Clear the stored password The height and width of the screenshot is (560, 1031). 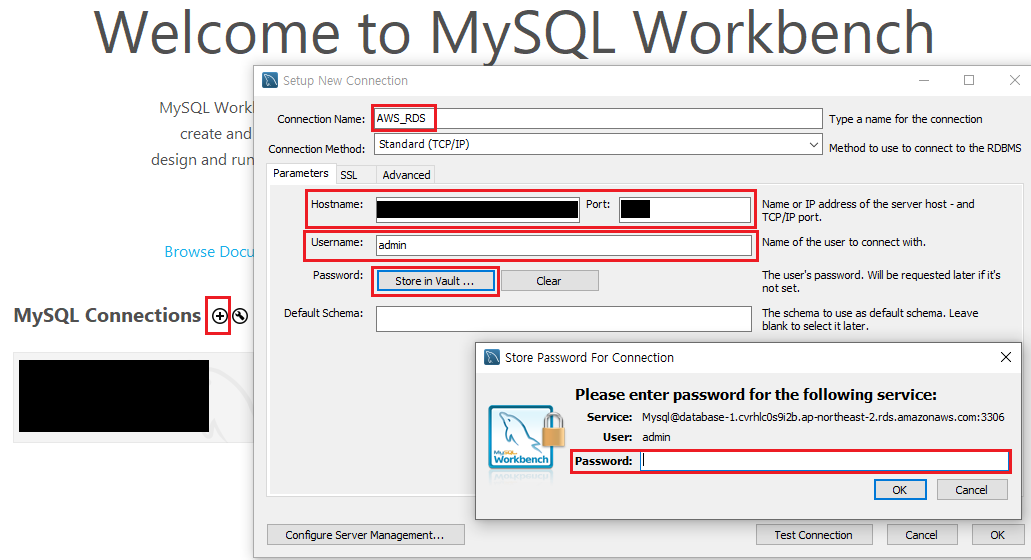click(549, 281)
